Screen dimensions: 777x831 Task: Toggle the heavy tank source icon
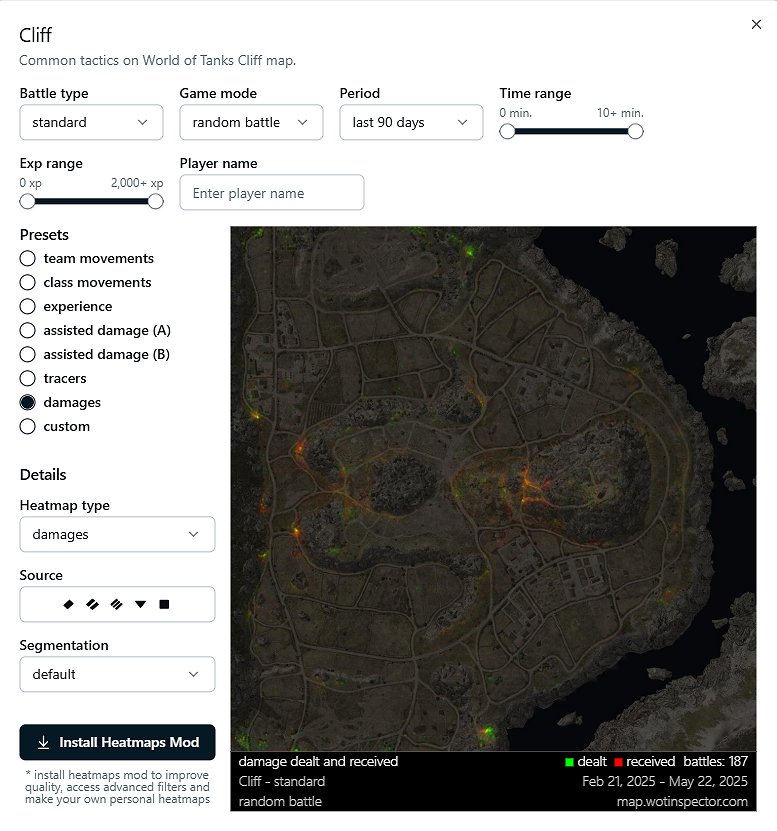pyautogui.click(x=116, y=604)
